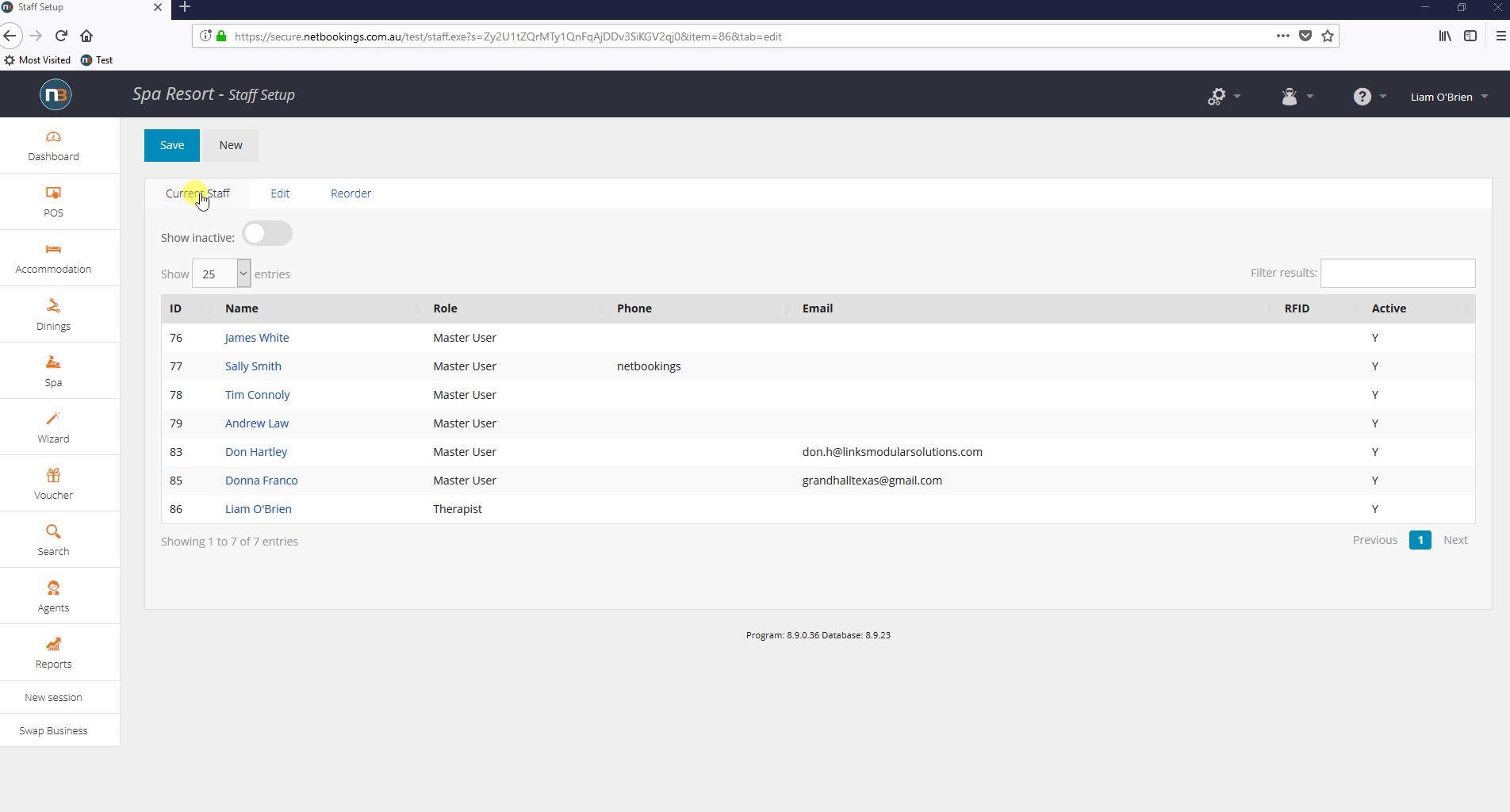Open James White staff record
The width and height of the screenshot is (1510, 812).
click(x=257, y=338)
